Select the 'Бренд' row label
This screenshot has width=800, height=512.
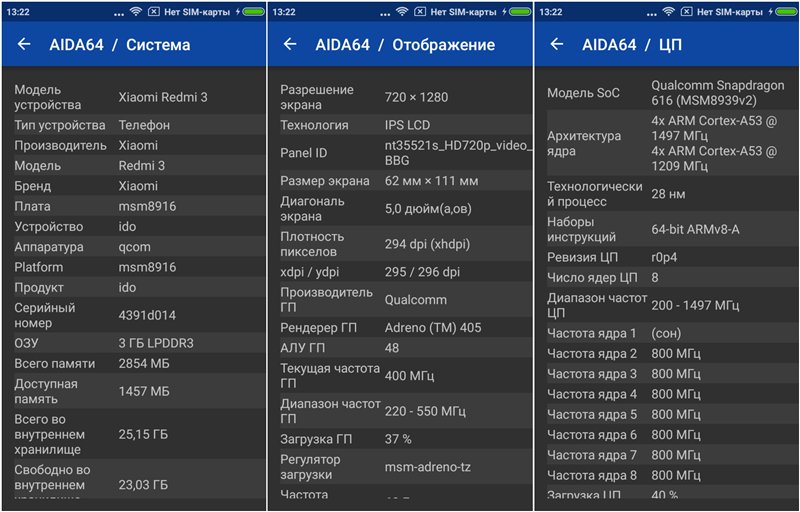[x=33, y=186]
